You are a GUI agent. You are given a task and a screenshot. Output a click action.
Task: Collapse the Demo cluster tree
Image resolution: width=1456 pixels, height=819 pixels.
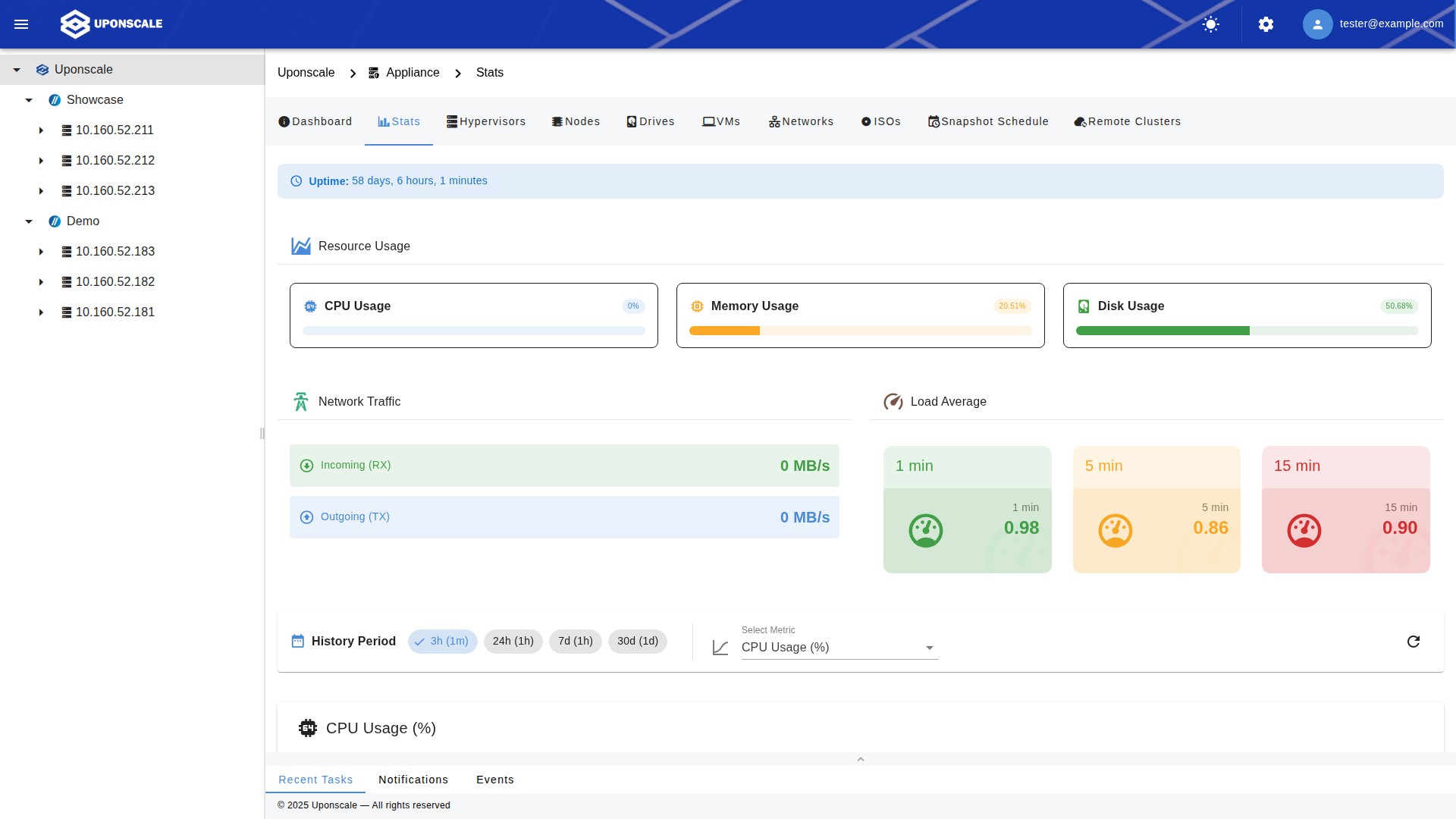tap(29, 221)
